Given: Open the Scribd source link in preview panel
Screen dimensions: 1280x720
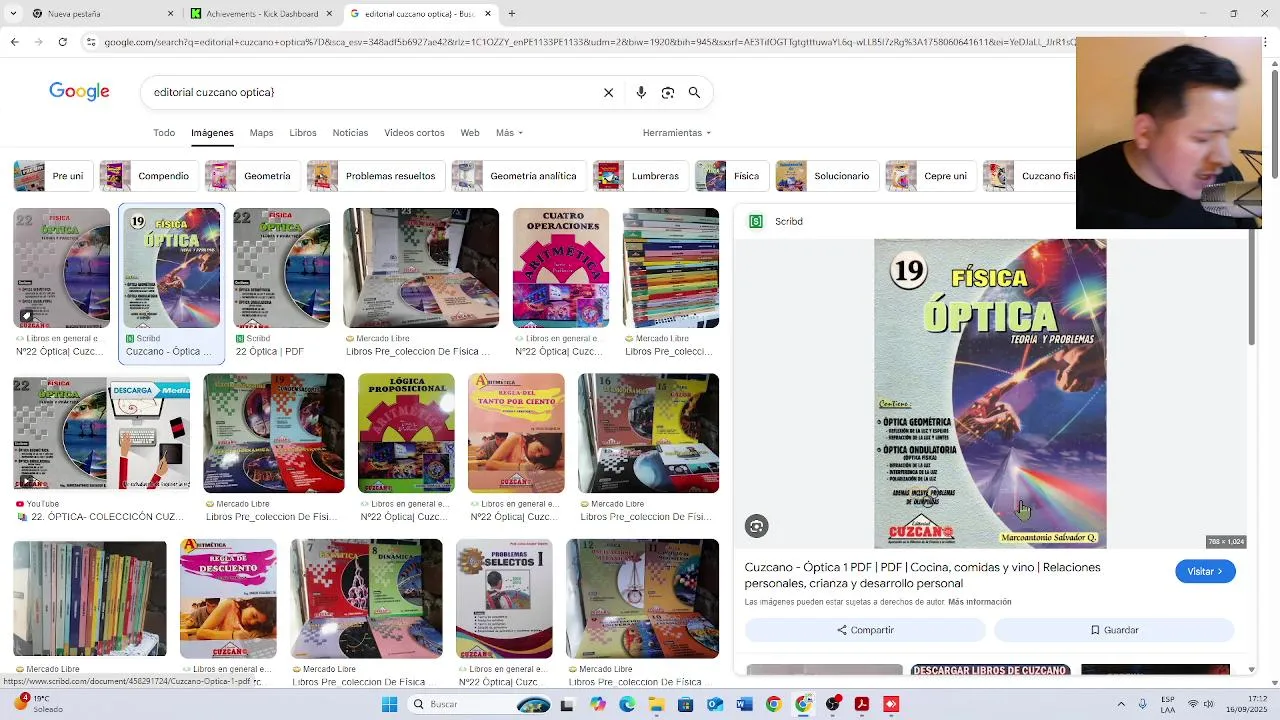Looking at the screenshot, I should point(776,221).
